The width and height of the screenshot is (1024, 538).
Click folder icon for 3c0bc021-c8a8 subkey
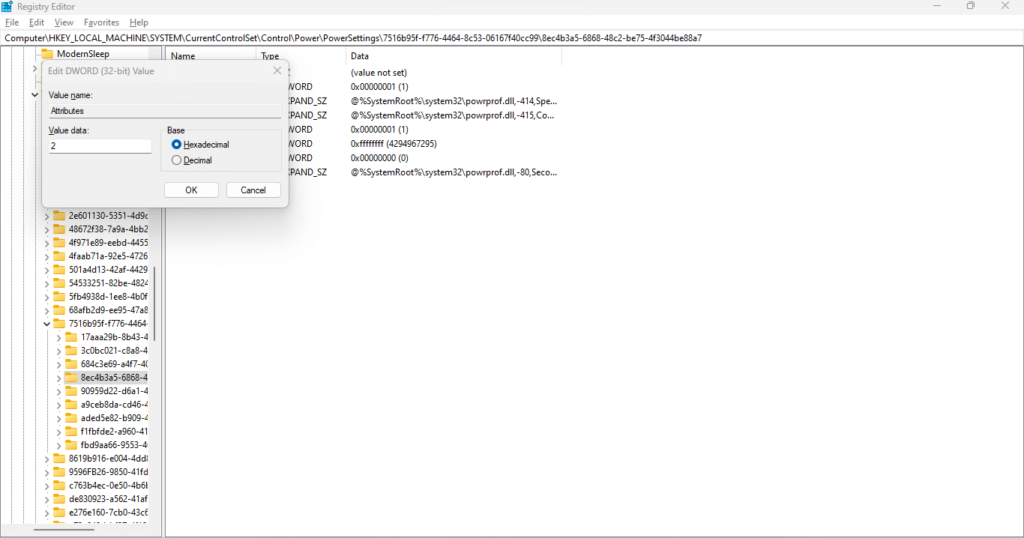(71, 351)
